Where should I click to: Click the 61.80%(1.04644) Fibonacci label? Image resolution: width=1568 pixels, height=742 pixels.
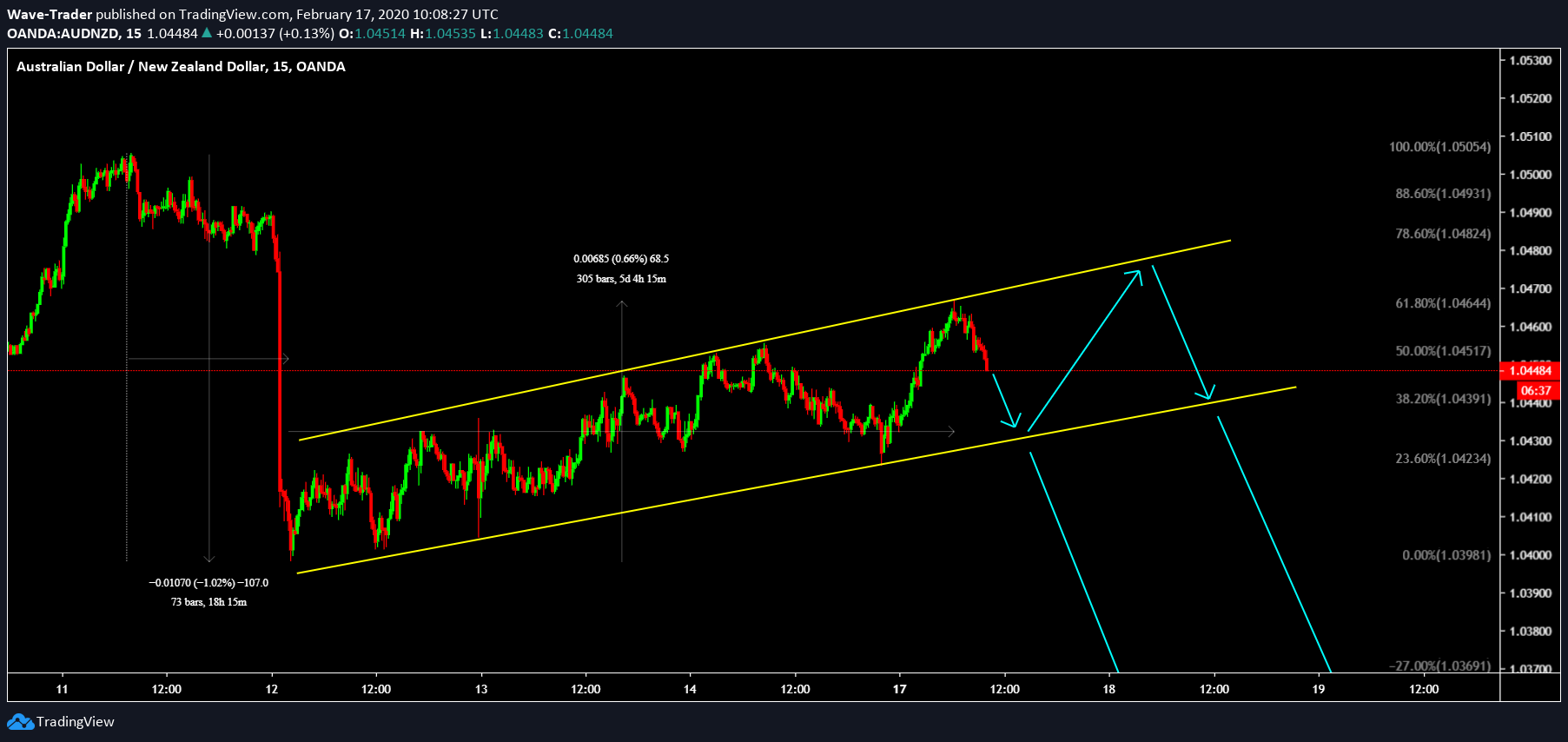(1443, 303)
